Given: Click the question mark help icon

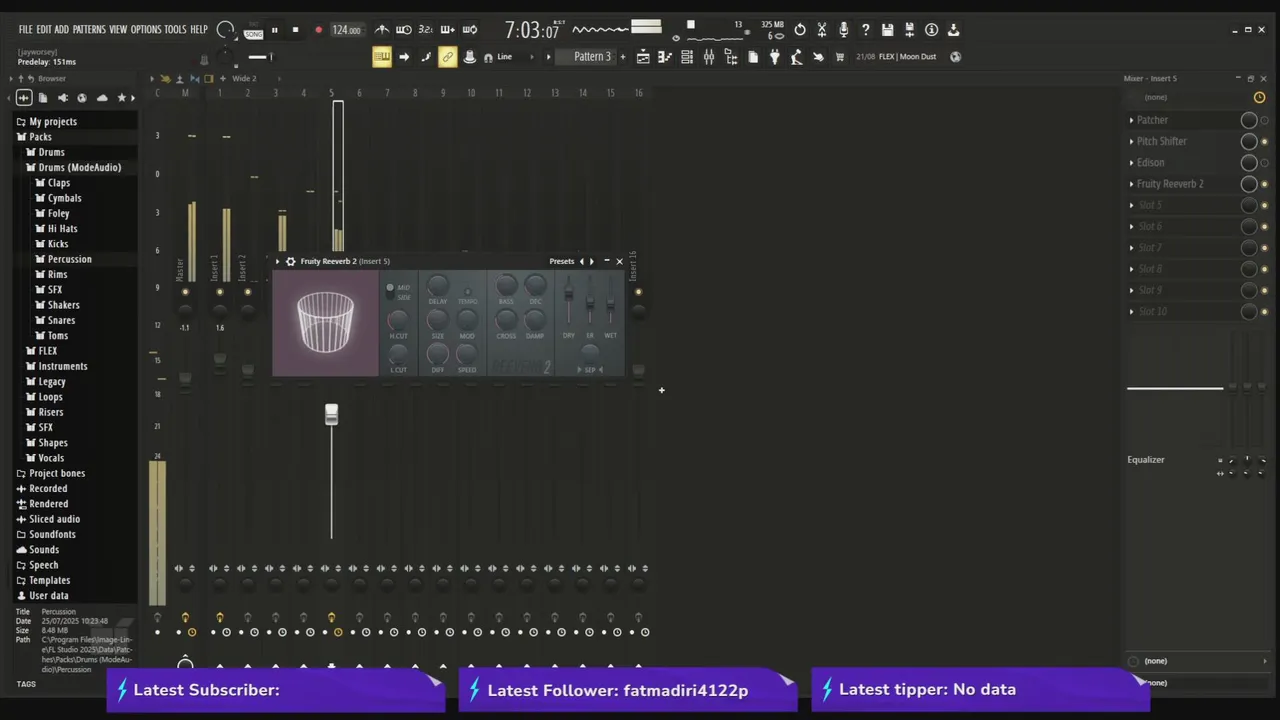Looking at the screenshot, I should point(866,30).
